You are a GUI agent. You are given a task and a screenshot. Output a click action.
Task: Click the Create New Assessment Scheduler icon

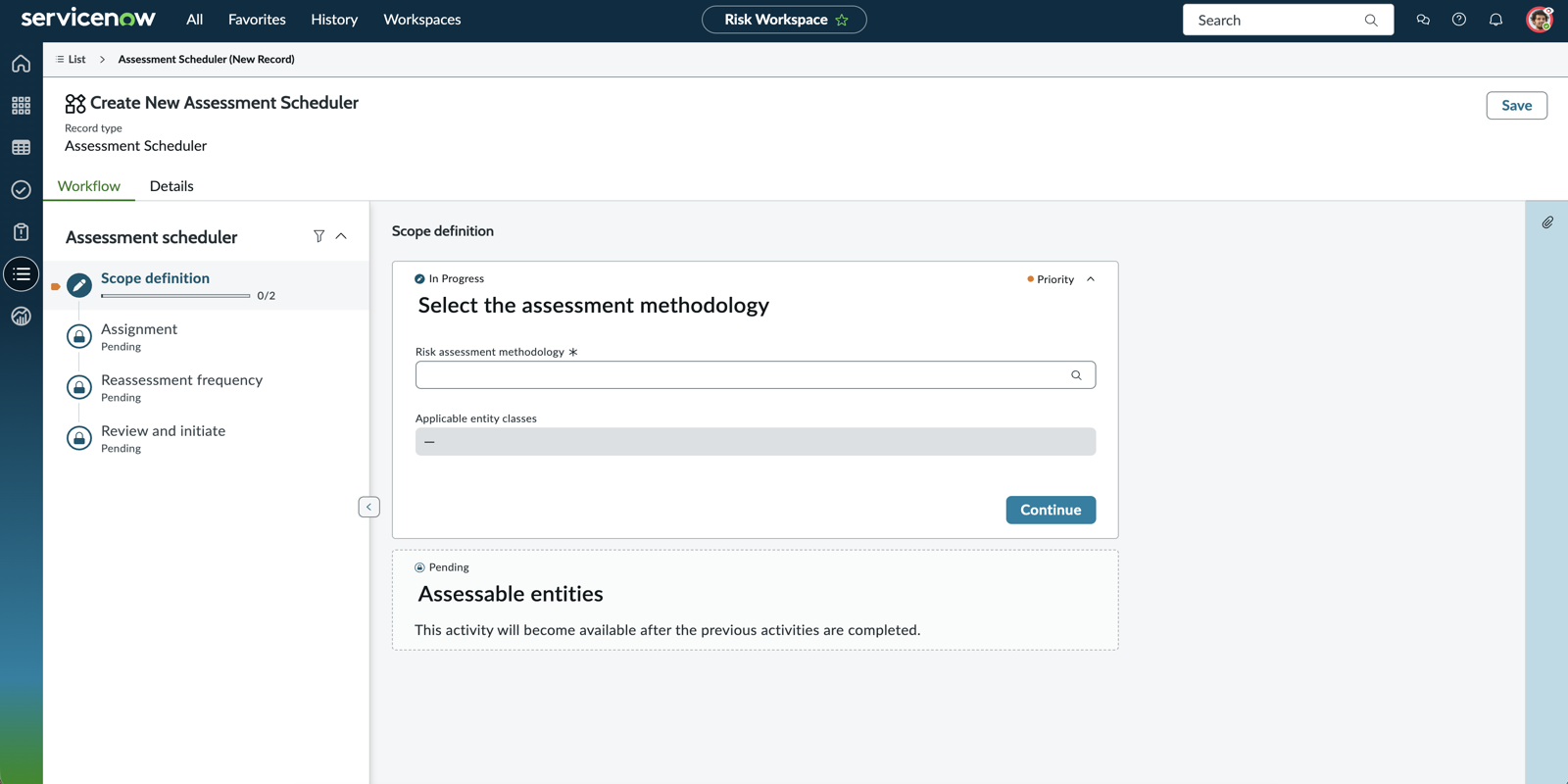(75, 103)
